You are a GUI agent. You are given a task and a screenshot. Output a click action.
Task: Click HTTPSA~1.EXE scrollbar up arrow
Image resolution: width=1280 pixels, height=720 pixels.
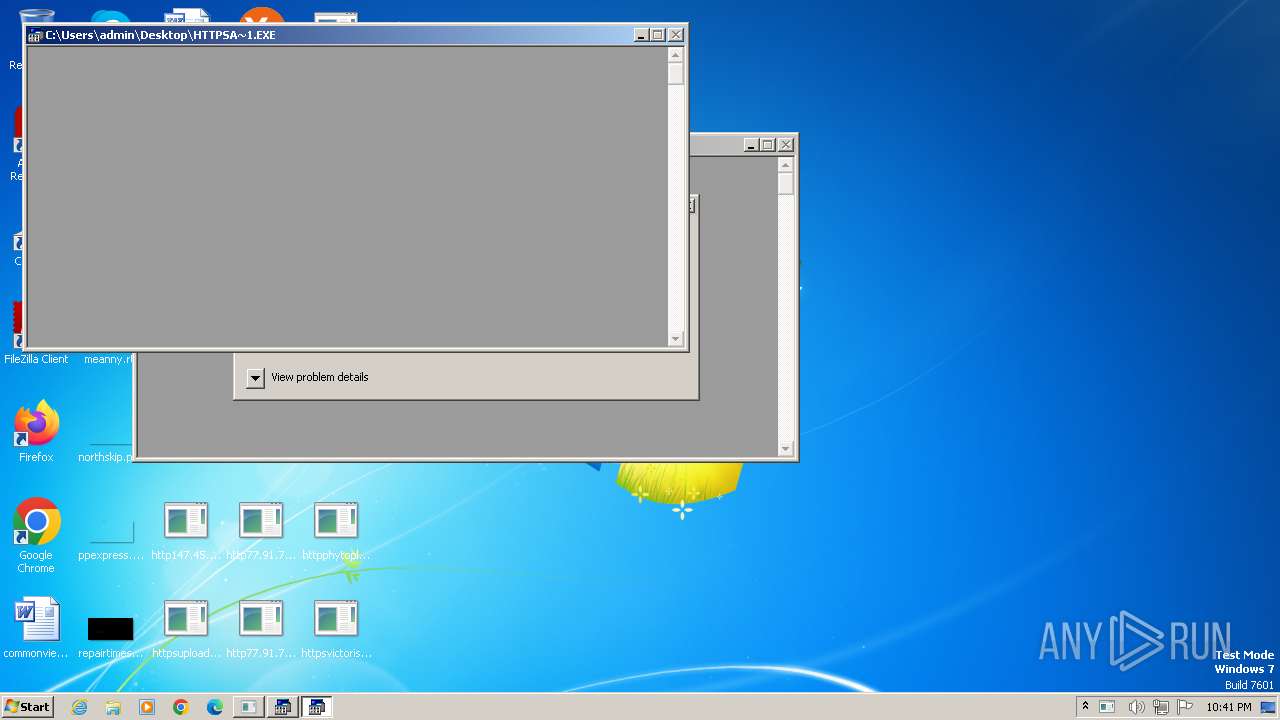(676, 55)
